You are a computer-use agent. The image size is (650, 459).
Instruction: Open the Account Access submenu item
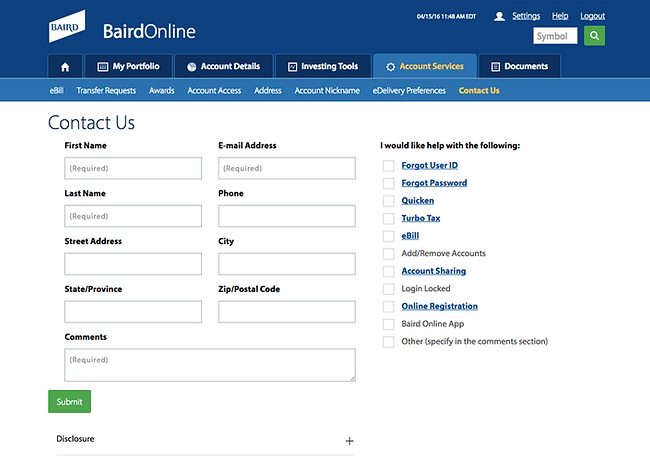pyautogui.click(x=214, y=90)
